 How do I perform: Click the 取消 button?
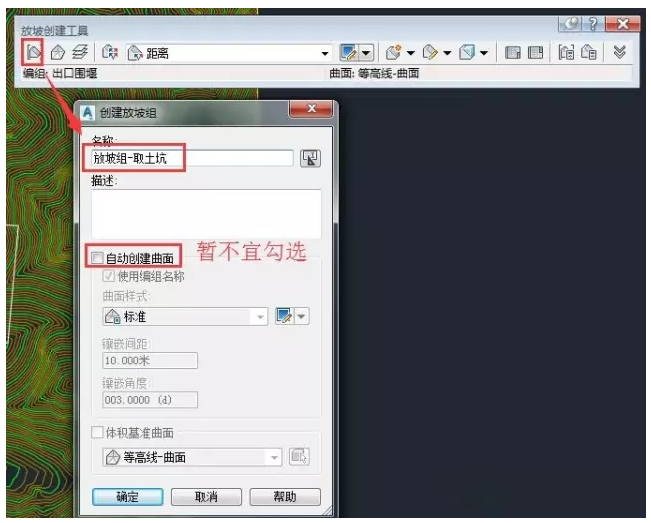(207, 497)
